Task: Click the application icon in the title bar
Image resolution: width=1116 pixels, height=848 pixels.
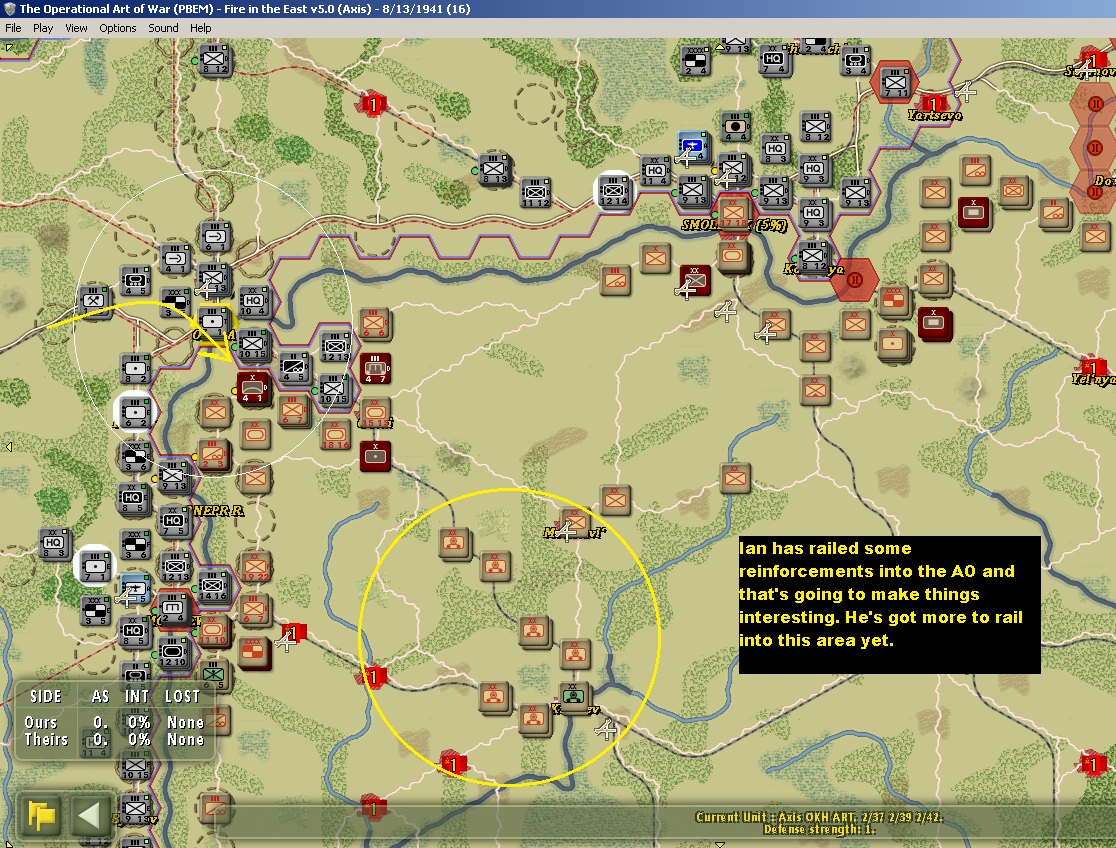Action: (x=9, y=9)
